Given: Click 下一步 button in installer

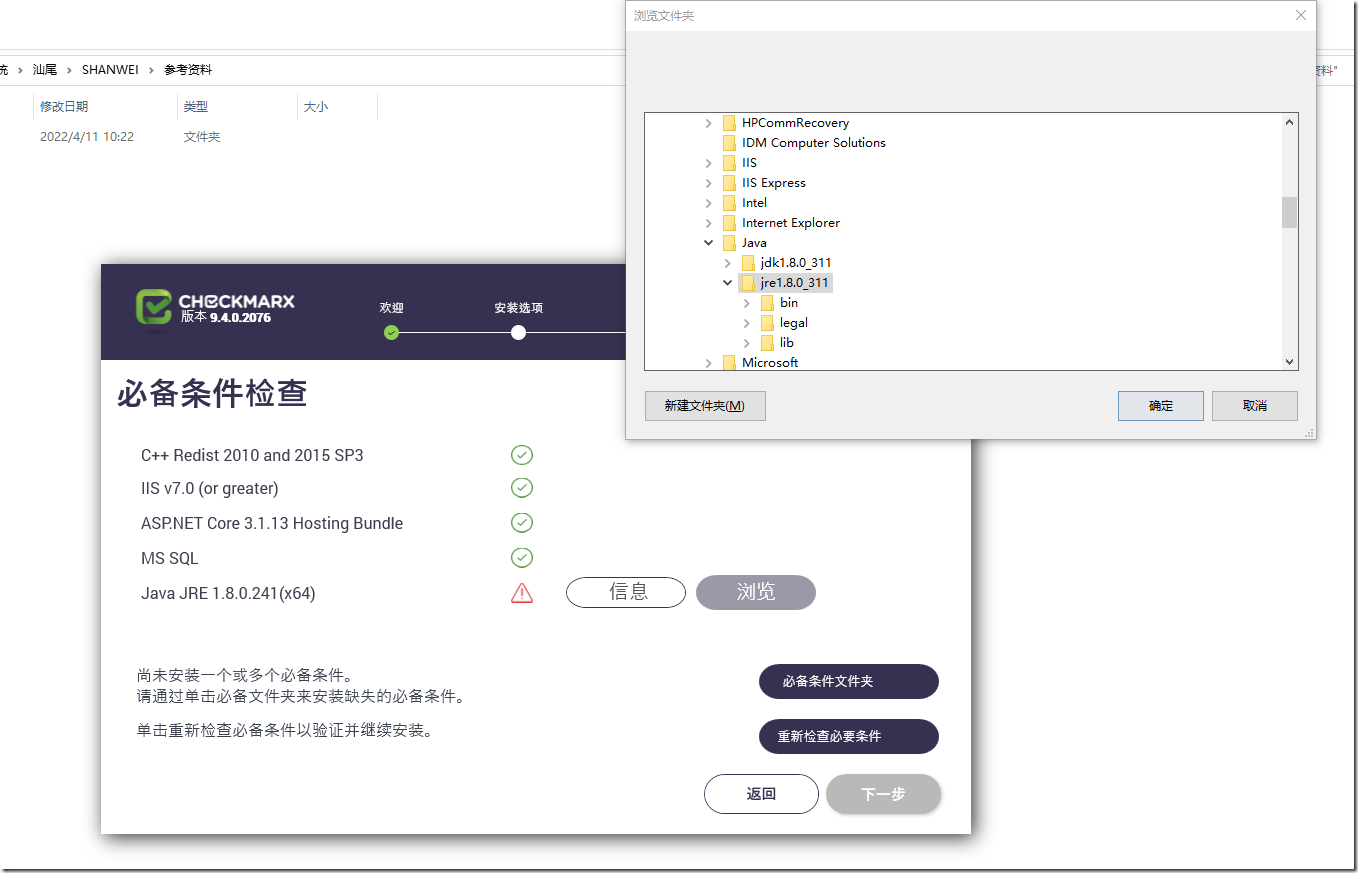Looking at the screenshot, I should 884,794.
